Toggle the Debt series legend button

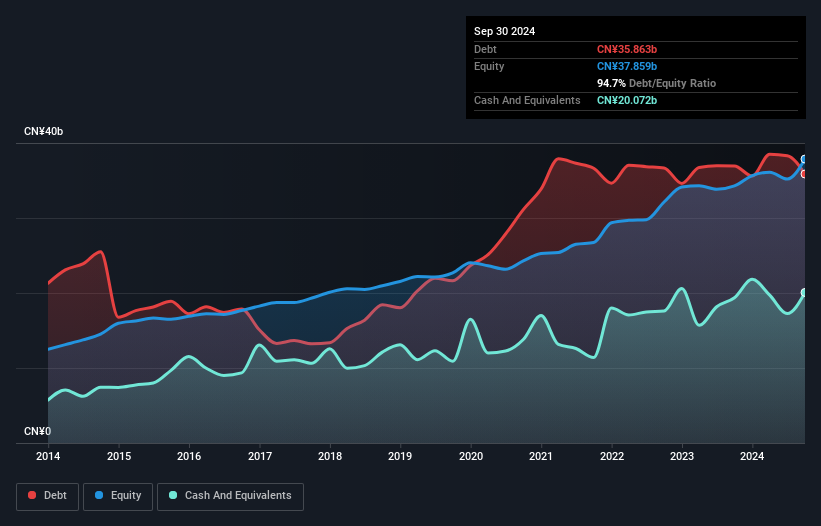[48, 496]
